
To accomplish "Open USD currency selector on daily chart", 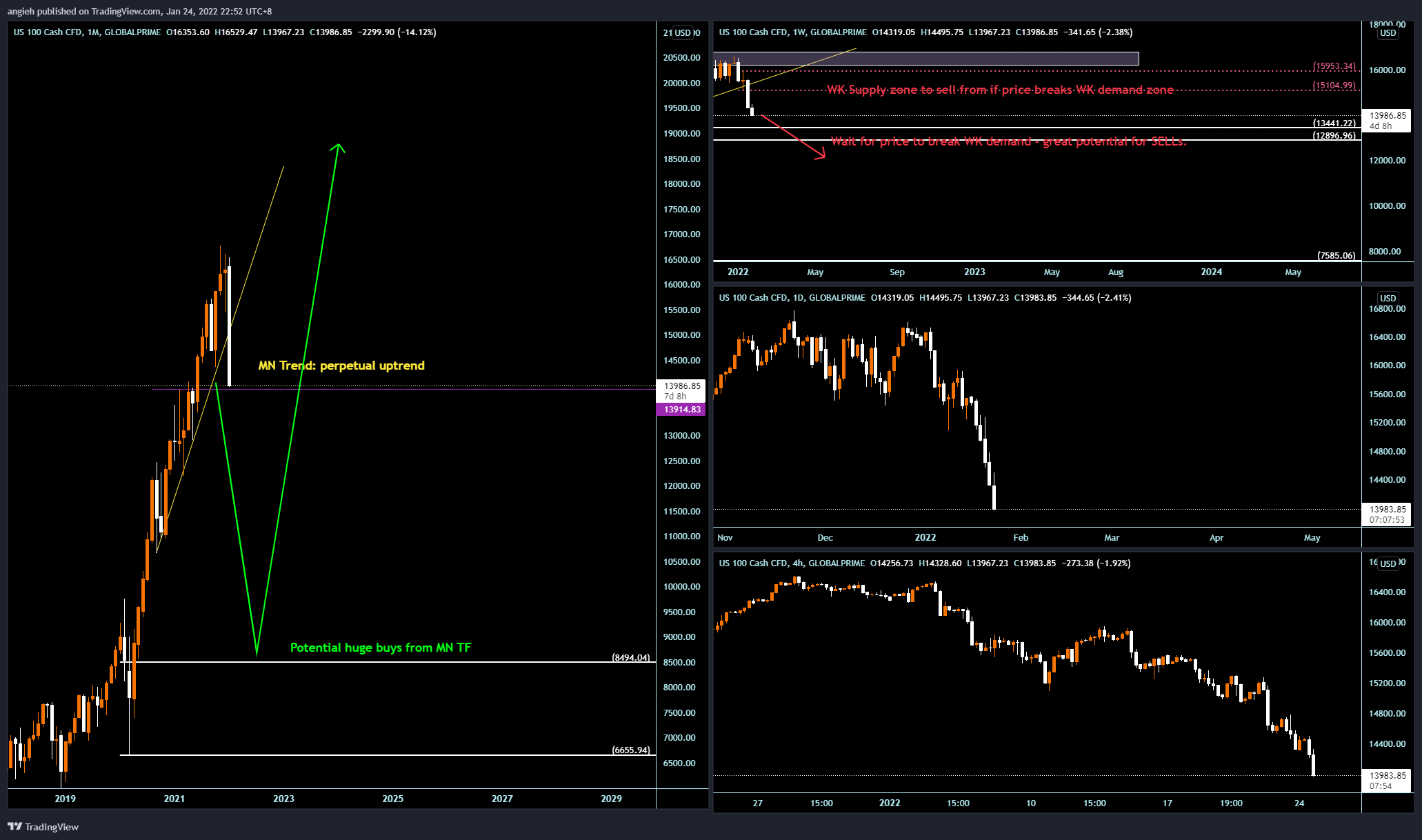I will (x=1388, y=298).
